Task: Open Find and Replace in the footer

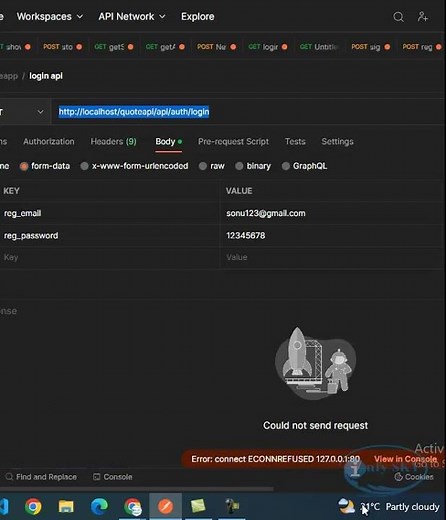Action: (x=41, y=477)
